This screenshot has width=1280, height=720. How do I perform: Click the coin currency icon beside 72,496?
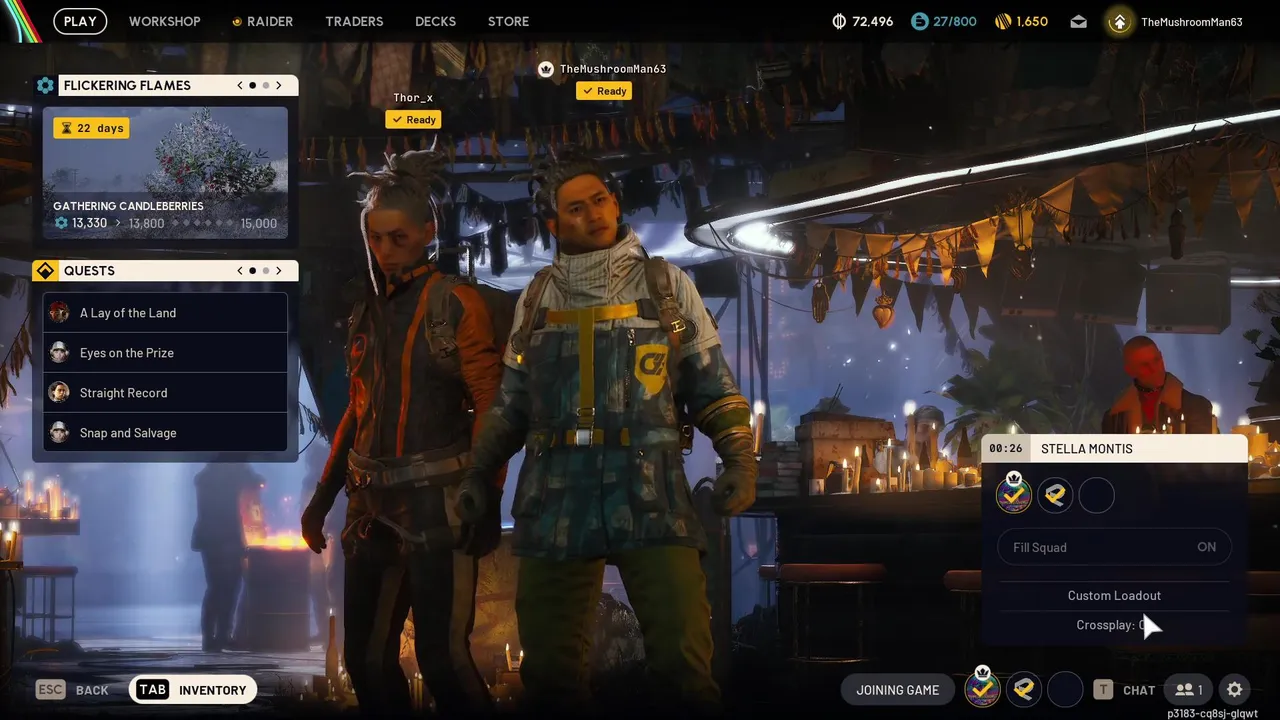tap(839, 21)
